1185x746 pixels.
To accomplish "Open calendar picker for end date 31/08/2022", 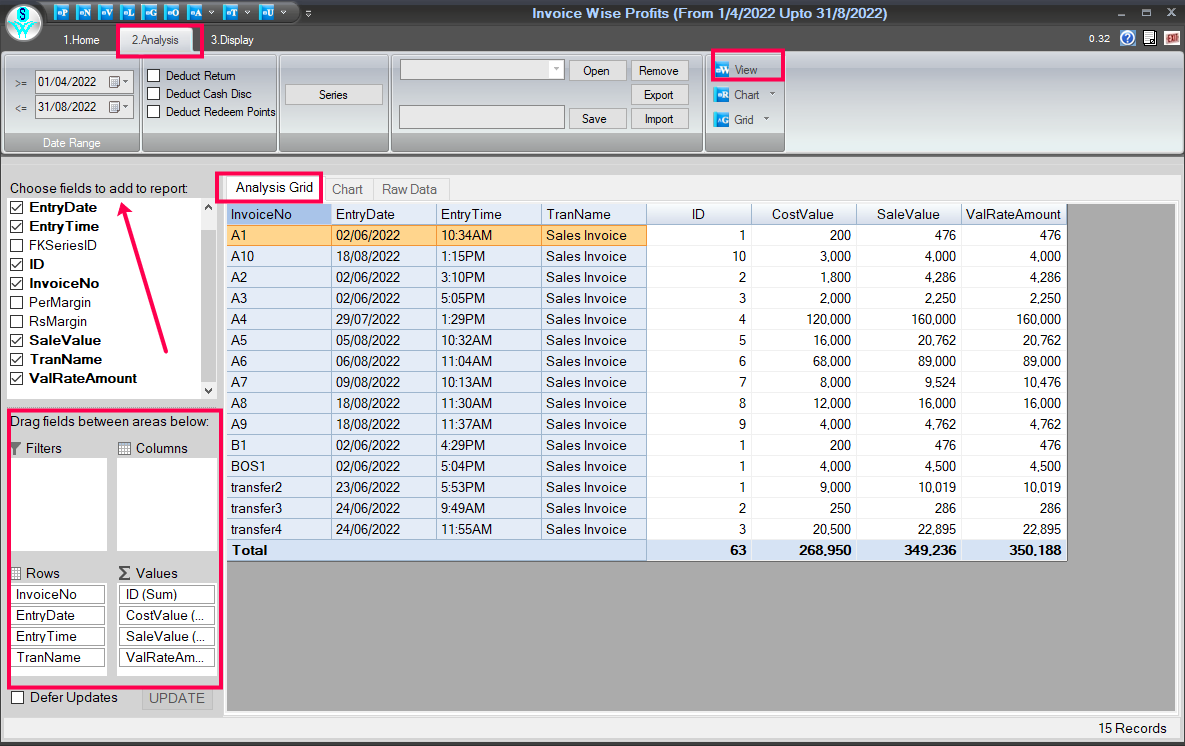I will 114,107.
